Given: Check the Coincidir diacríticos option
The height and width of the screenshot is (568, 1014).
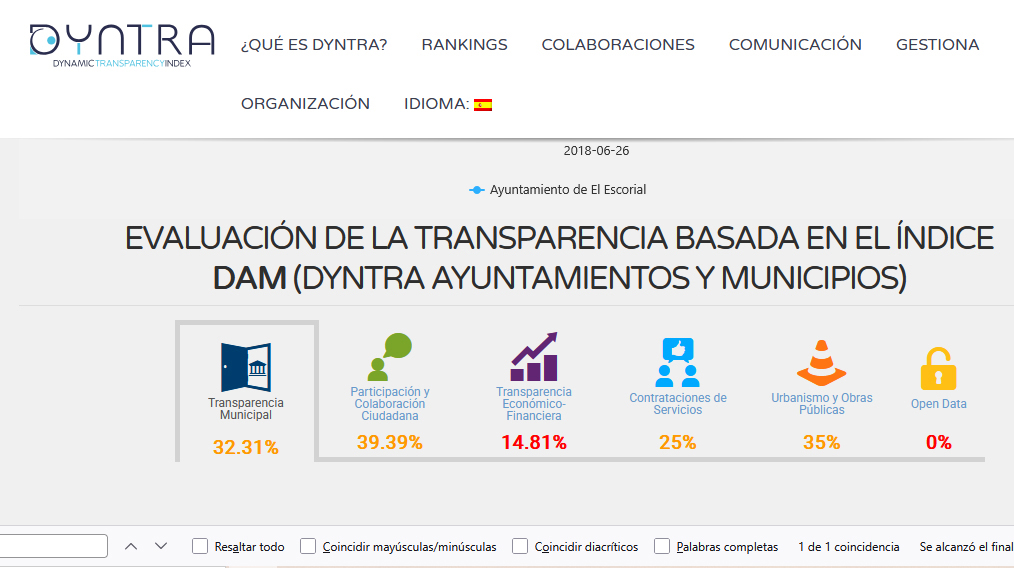Looking at the screenshot, I should click(520, 546).
